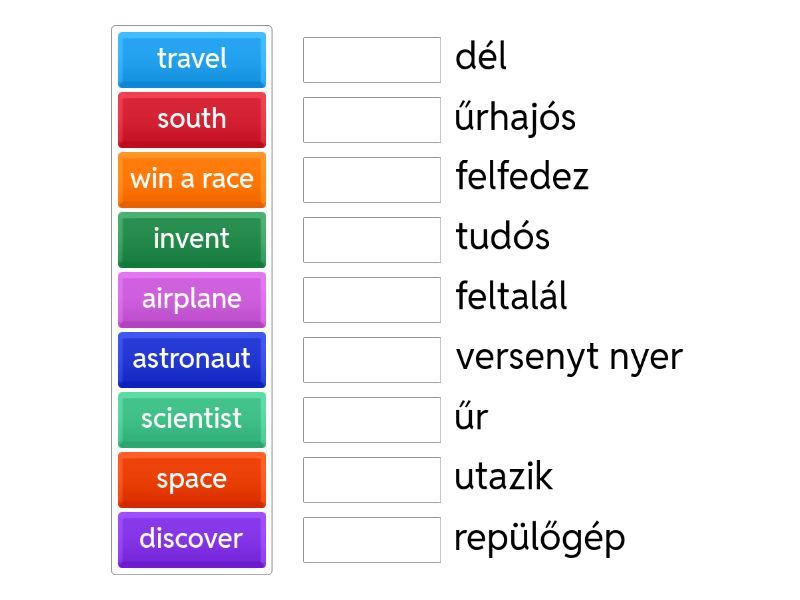
Task: Pick the empty slot beside "utazik"
Action: coord(372,480)
